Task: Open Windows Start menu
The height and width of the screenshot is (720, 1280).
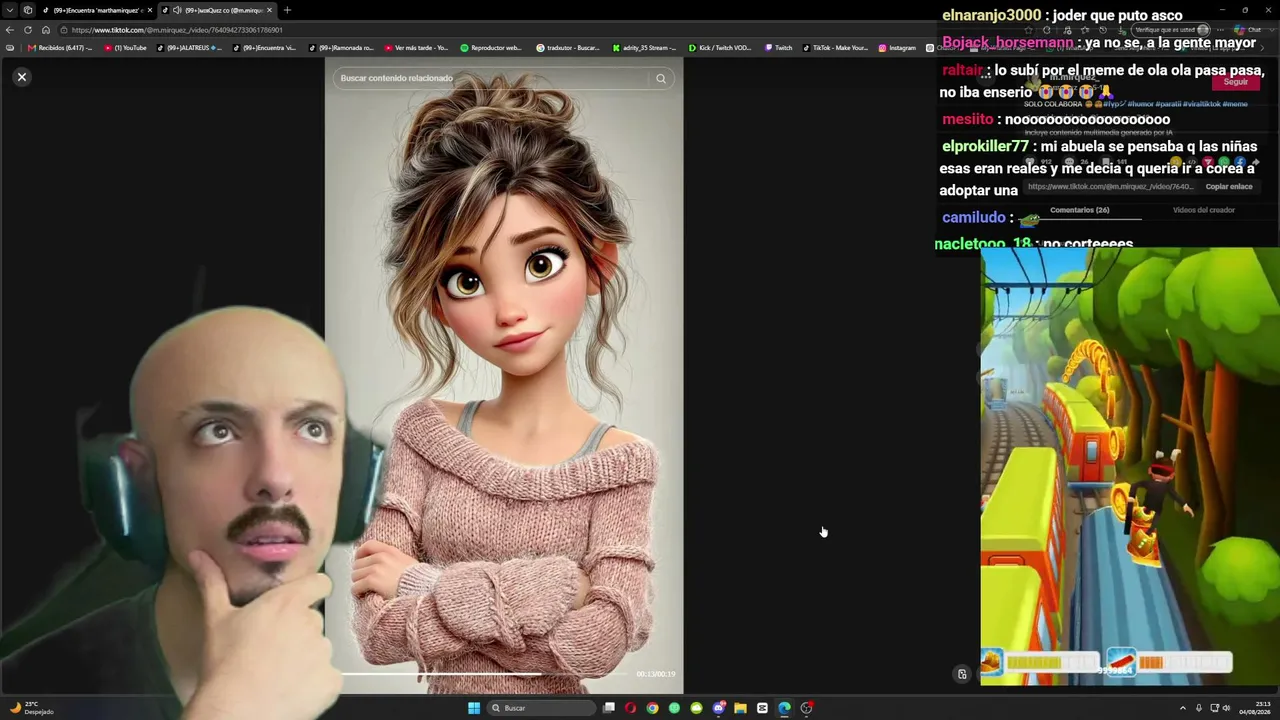Action: [474, 708]
